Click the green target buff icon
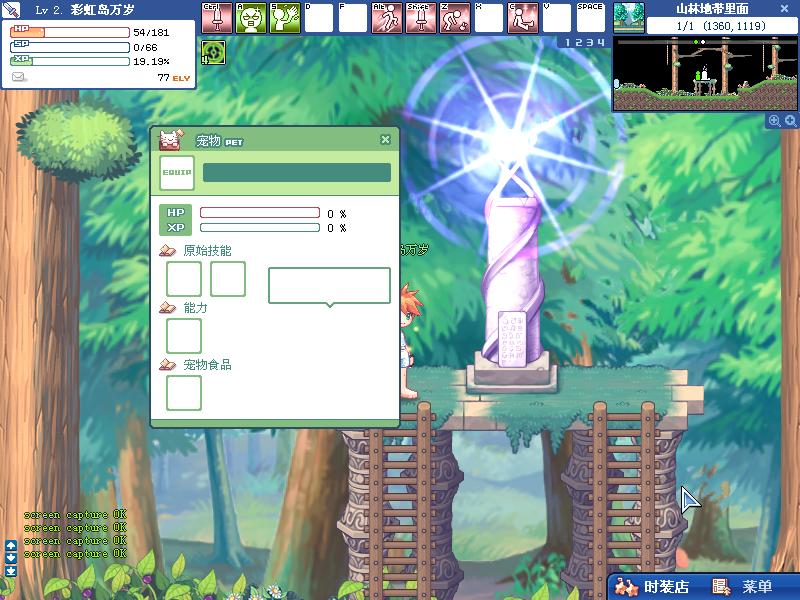Screen dimensions: 800x600 [x=213, y=53]
